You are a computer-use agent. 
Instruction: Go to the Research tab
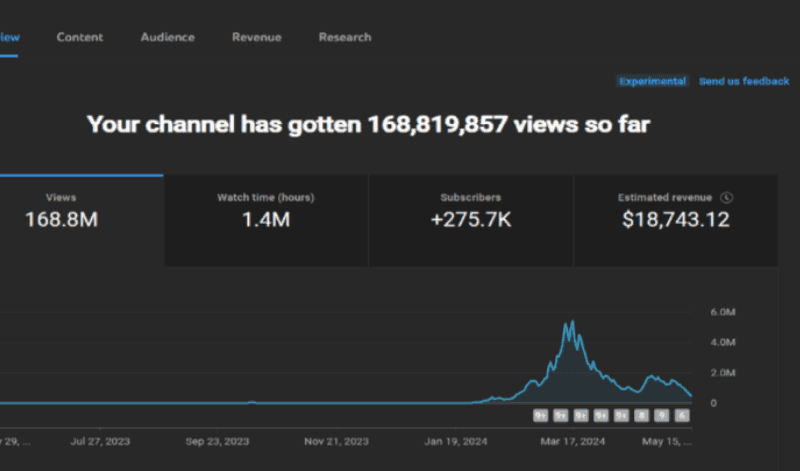tap(345, 37)
